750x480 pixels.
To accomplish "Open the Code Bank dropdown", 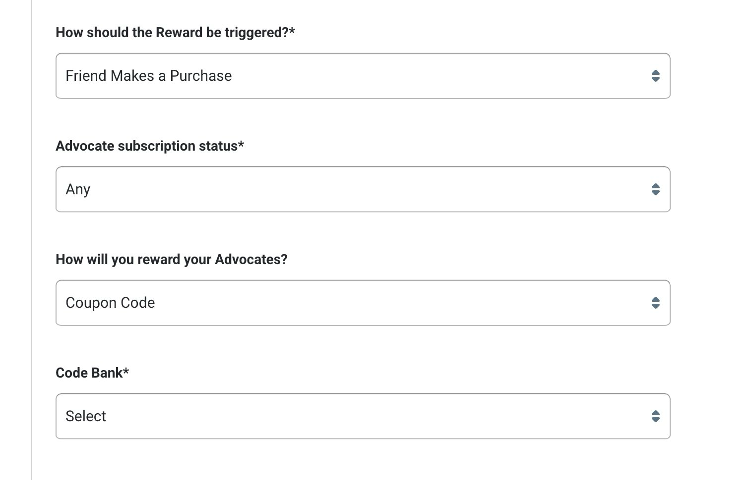I will 362,416.
